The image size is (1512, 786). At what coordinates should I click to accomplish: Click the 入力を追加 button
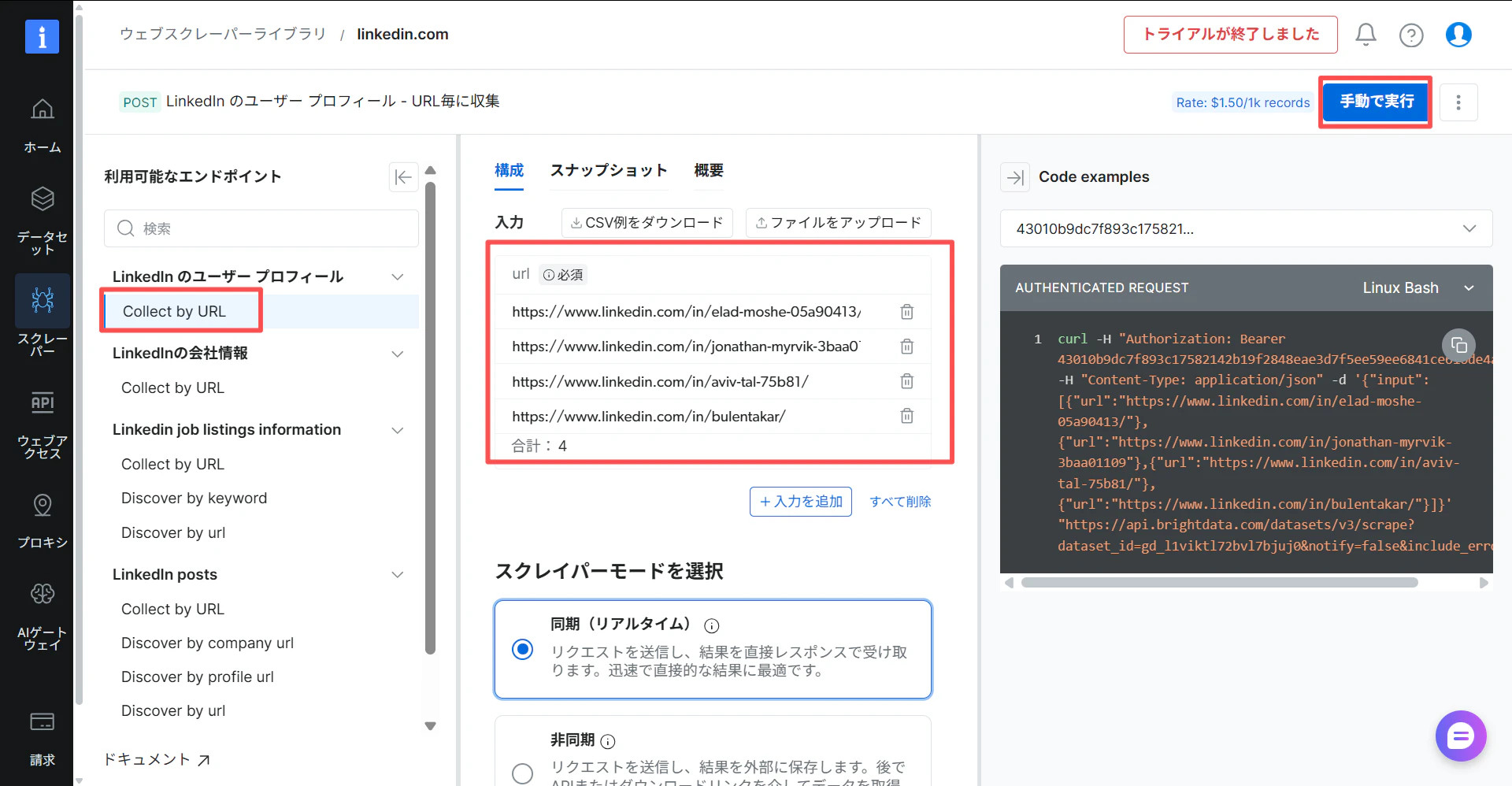coord(801,502)
